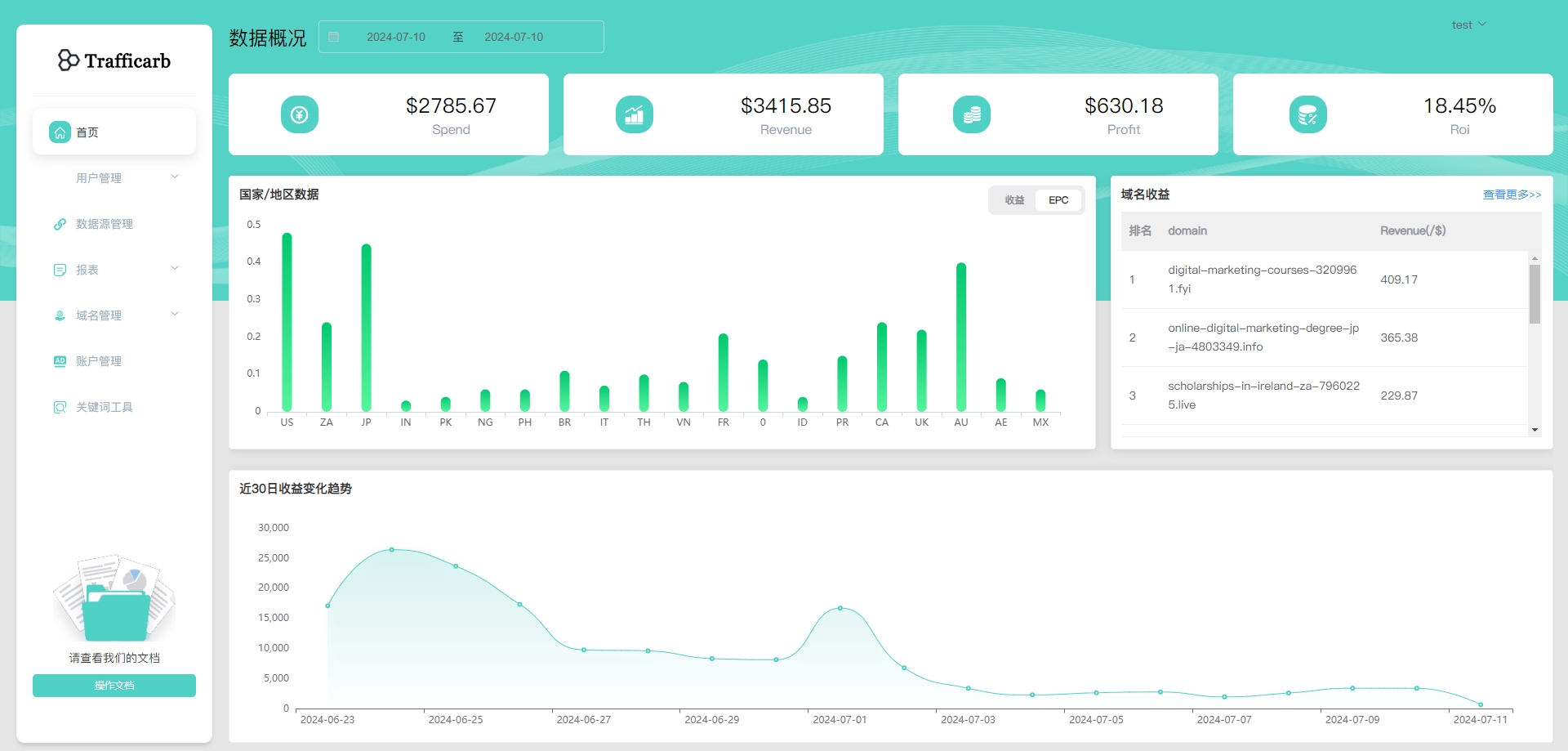Open the test user dropdown
1568x751 pixels.
pos(1468,25)
